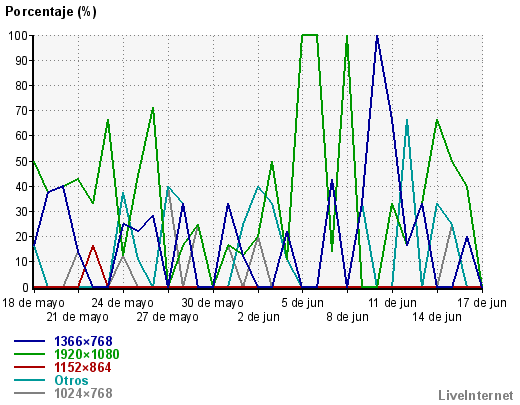Image resolution: width=520 pixels, height=405 pixels.
Task: Click the '27 de mayo' date label
Action: pyautogui.click(x=167, y=317)
